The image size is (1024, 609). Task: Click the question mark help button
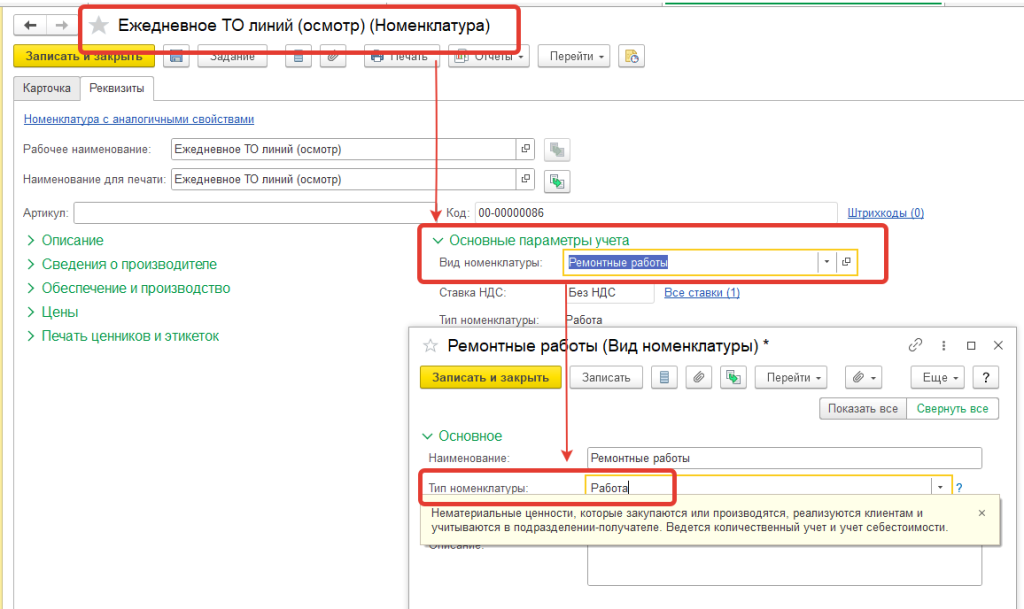(x=986, y=377)
